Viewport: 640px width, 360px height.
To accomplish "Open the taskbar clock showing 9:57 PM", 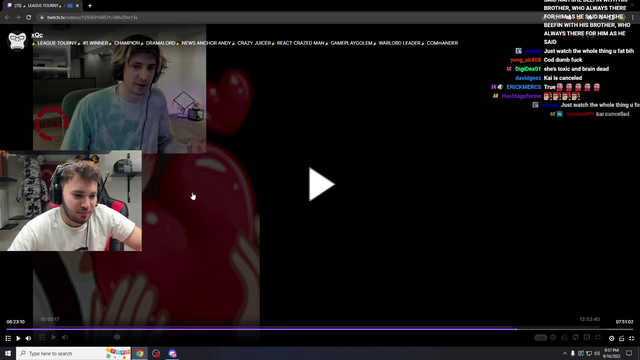I will [x=611, y=353].
